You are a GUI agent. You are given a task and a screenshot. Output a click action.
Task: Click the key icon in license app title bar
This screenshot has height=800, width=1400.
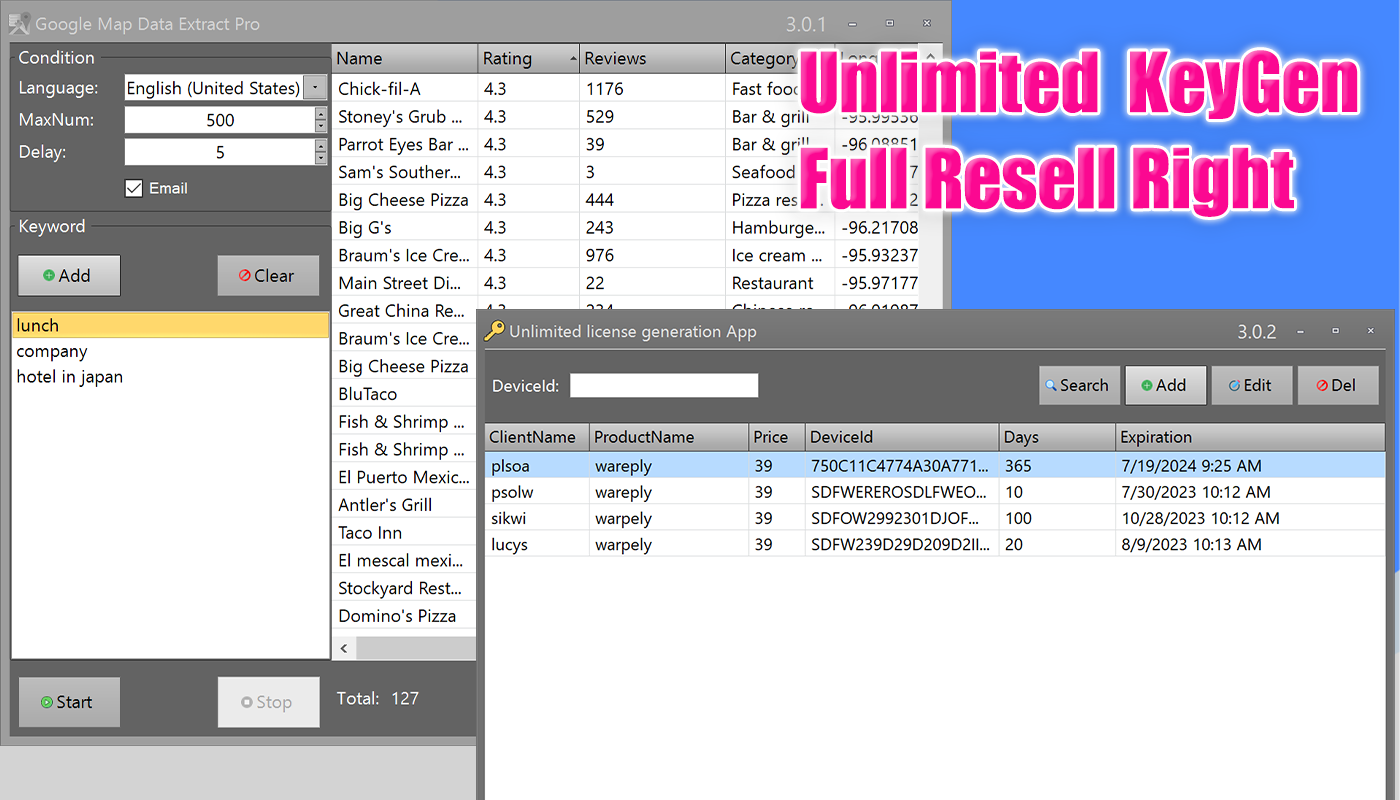(494, 331)
